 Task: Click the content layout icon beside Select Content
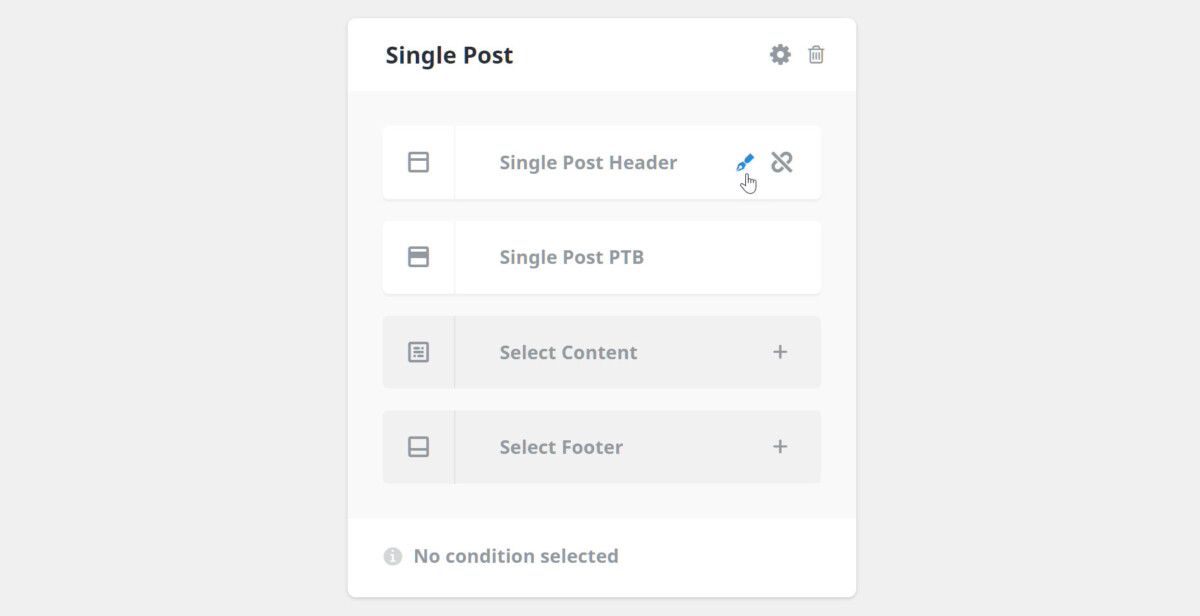tap(419, 351)
